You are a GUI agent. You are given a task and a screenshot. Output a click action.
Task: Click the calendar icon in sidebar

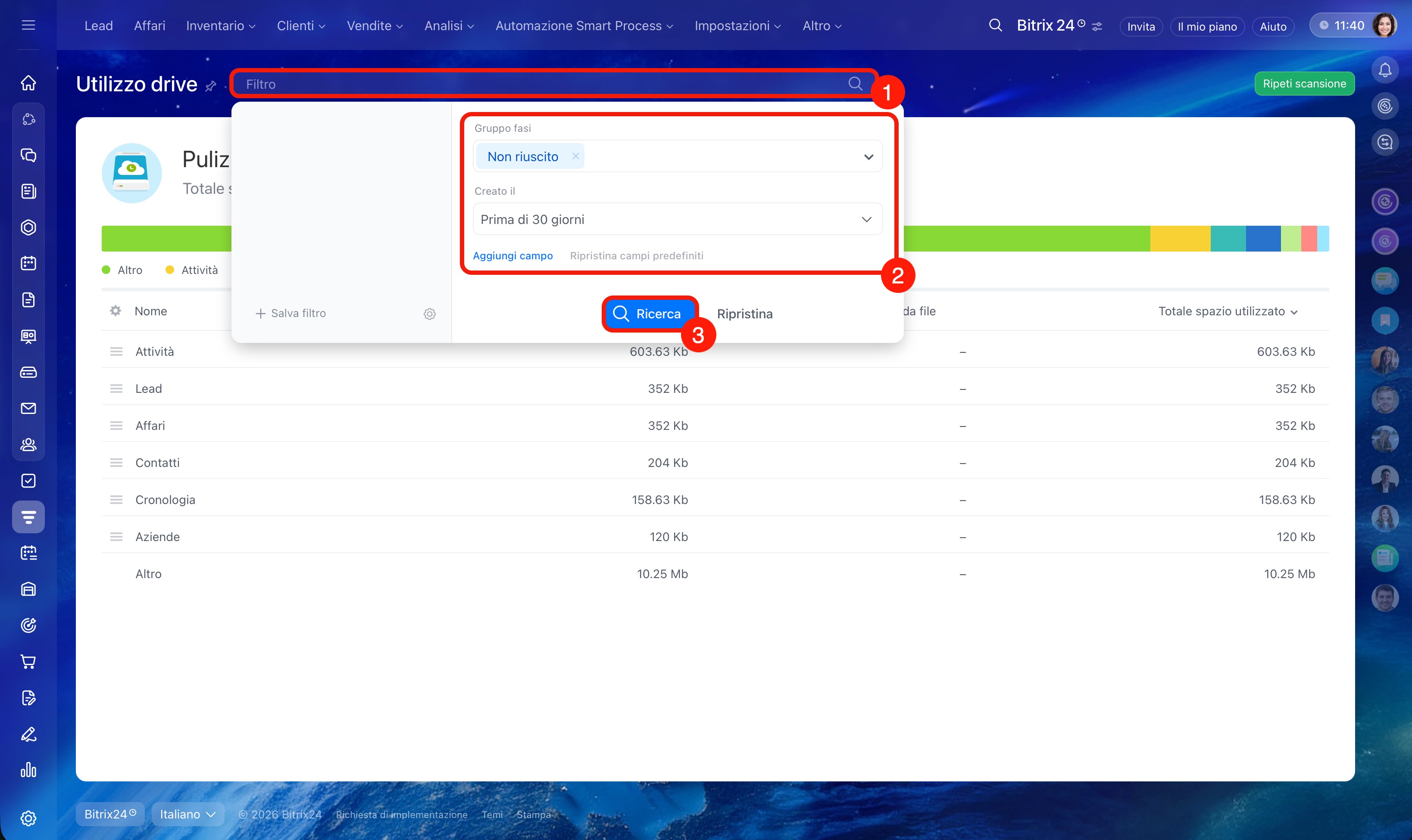pyautogui.click(x=28, y=263)
